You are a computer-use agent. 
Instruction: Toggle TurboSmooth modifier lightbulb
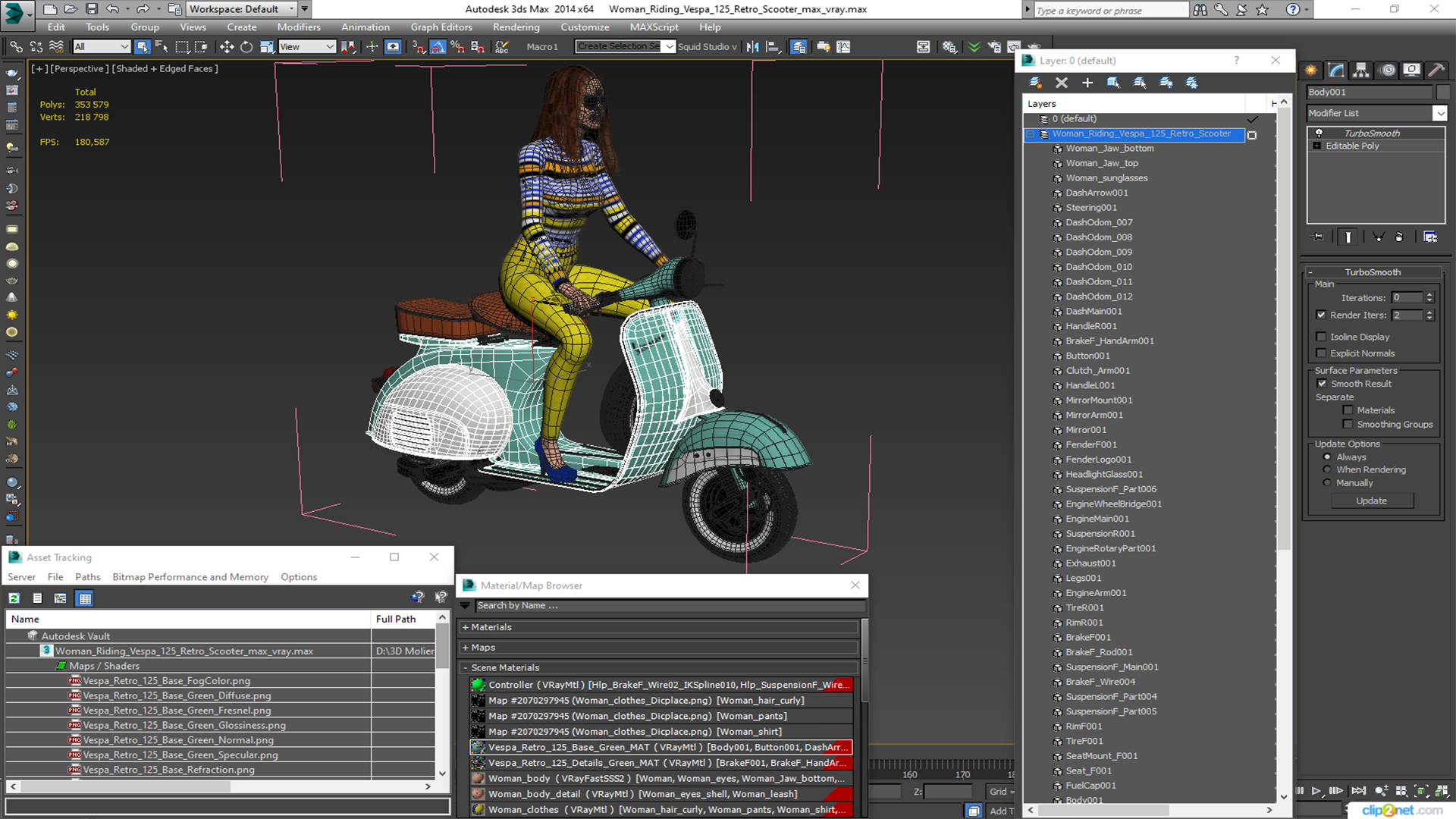(x=1319, y=133)
